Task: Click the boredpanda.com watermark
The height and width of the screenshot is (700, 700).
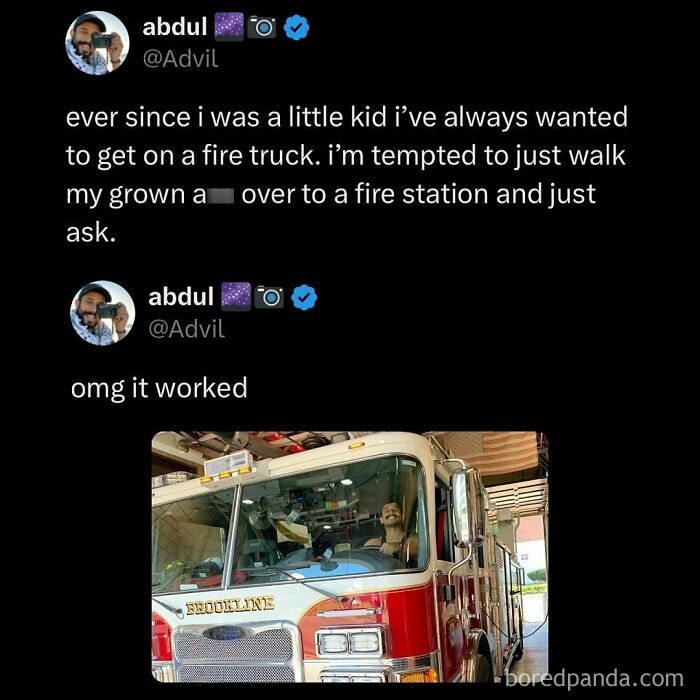Action: click(x=594, y=679)
